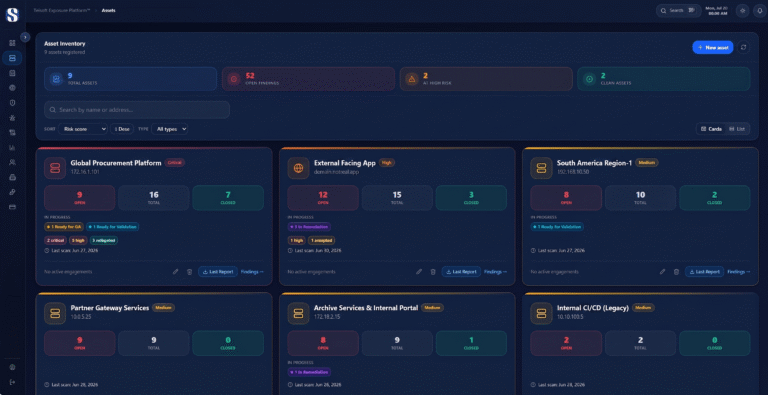The height and width of the screenshot is (395, 768).
Task: Click the Critical badge on Global Procurement Platform
Action: (175, 163)
